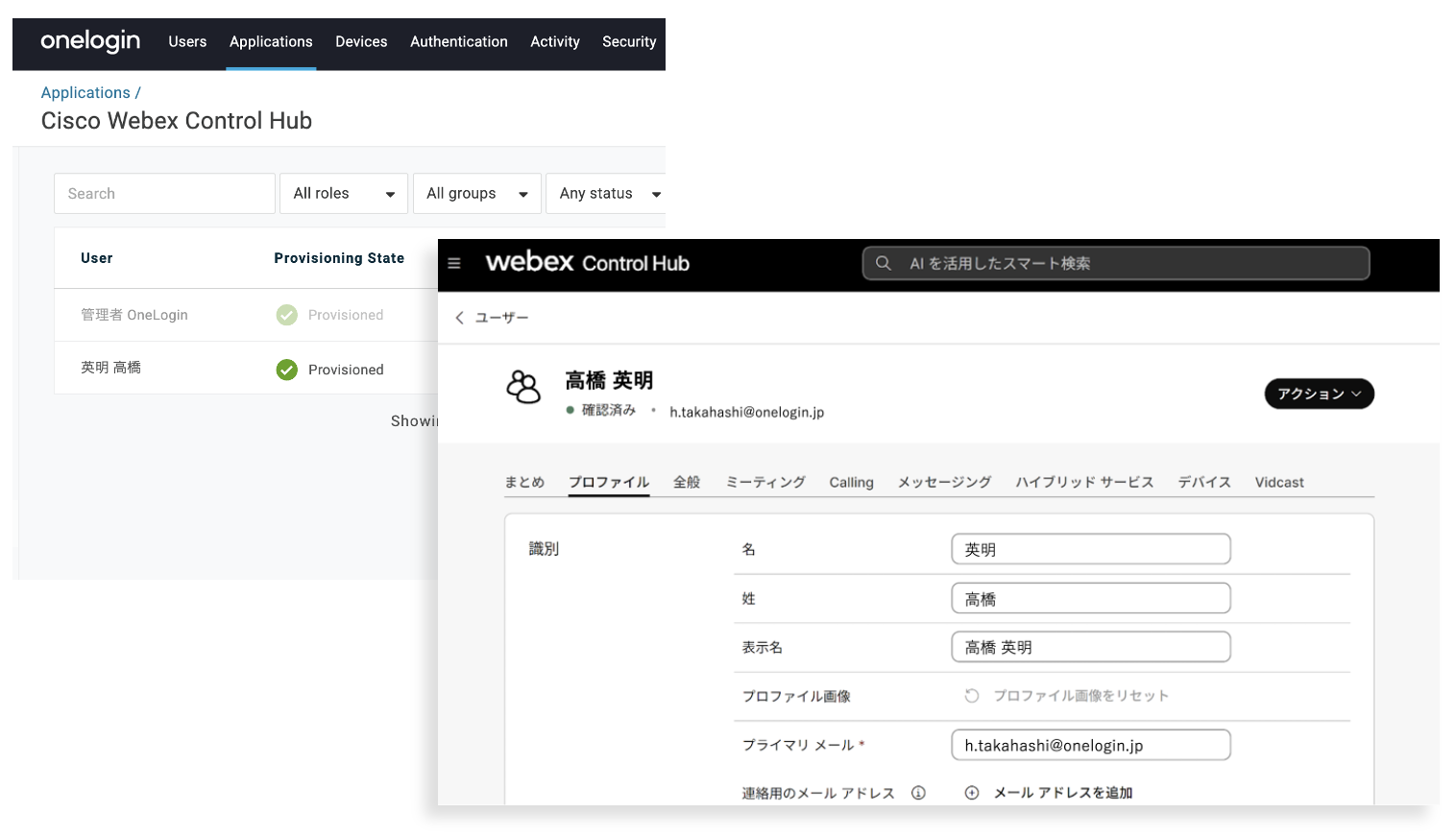Click the メール アドレスを追加 link

pyautogui.click(x=1063, y=793)
